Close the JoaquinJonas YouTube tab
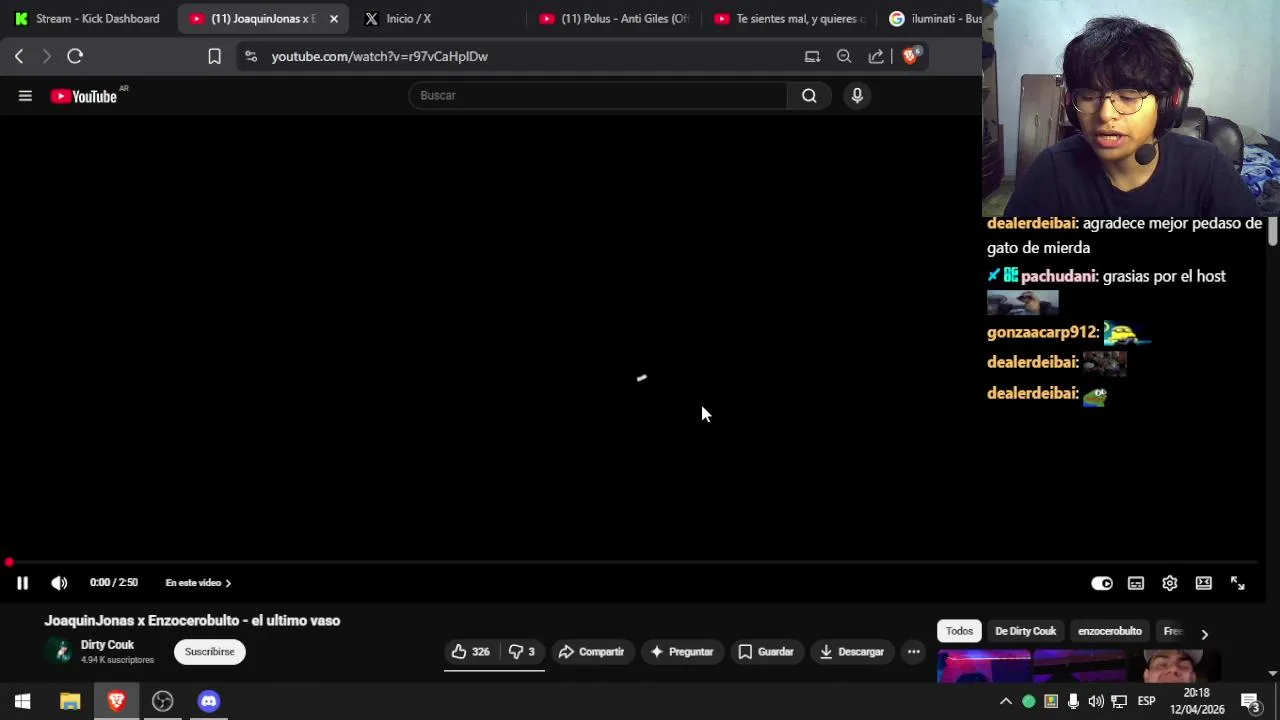 [x=334, y=18]
